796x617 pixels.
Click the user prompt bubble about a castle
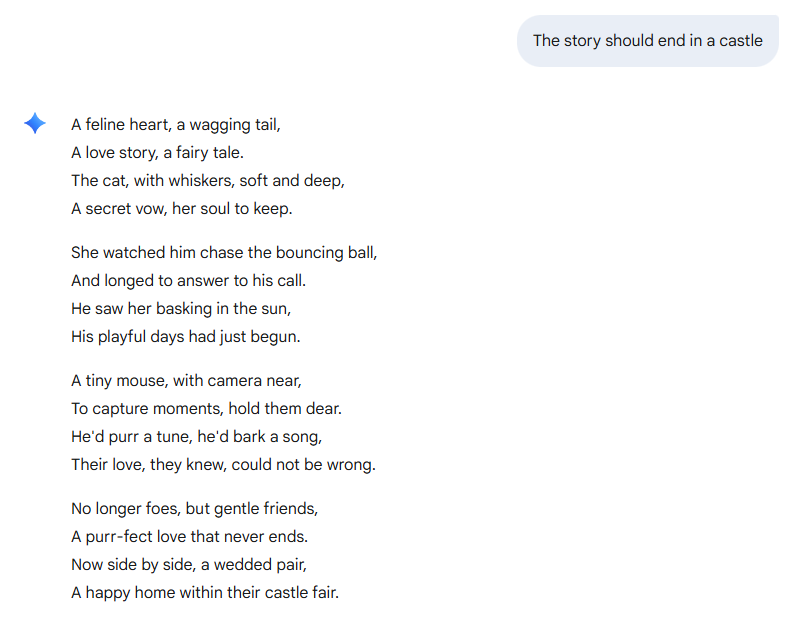click(647, 41)
